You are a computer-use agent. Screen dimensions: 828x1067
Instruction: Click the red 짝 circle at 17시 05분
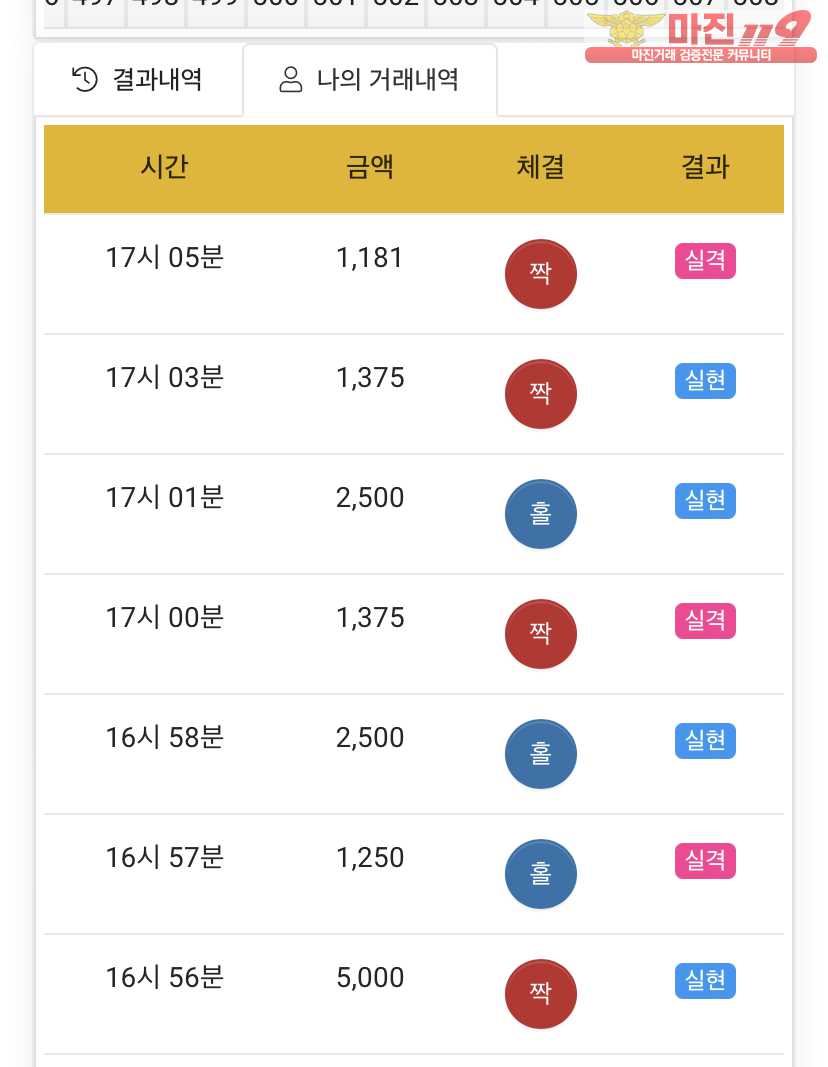point(541,274)
